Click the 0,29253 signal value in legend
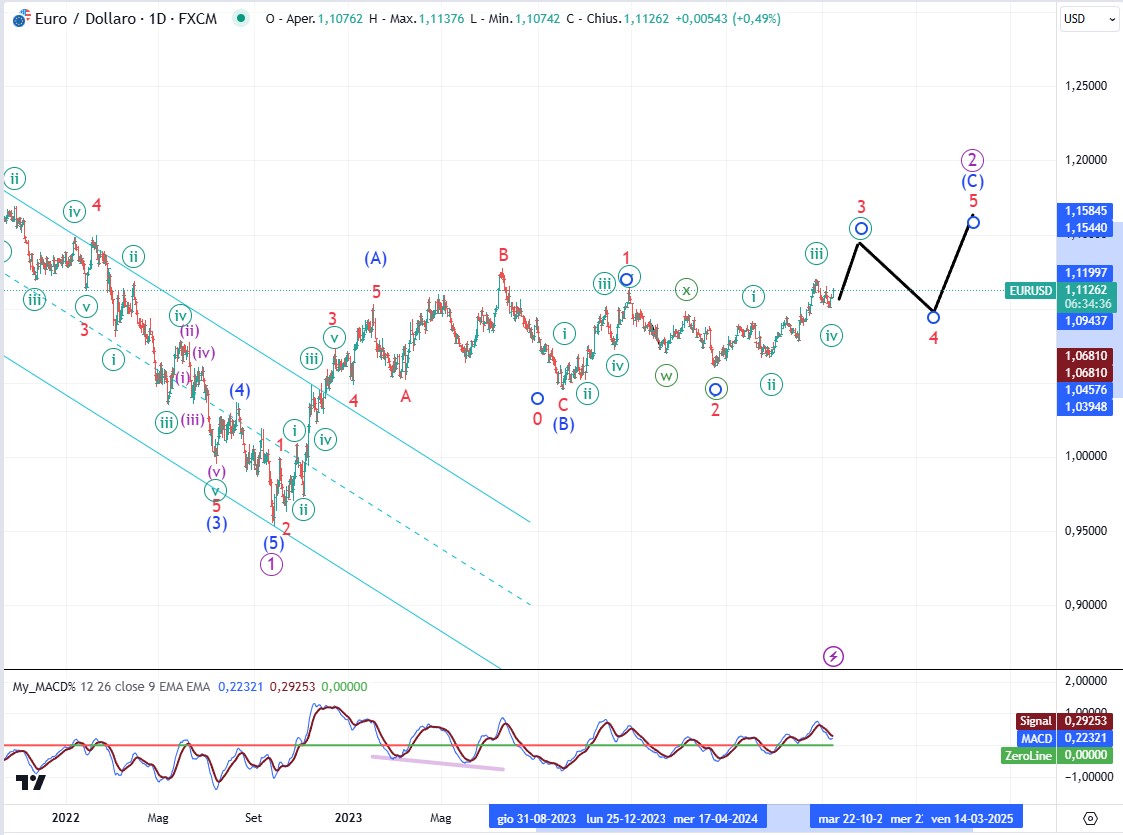This screenshot has width=1123, height=835. click(x=292, y=686)
